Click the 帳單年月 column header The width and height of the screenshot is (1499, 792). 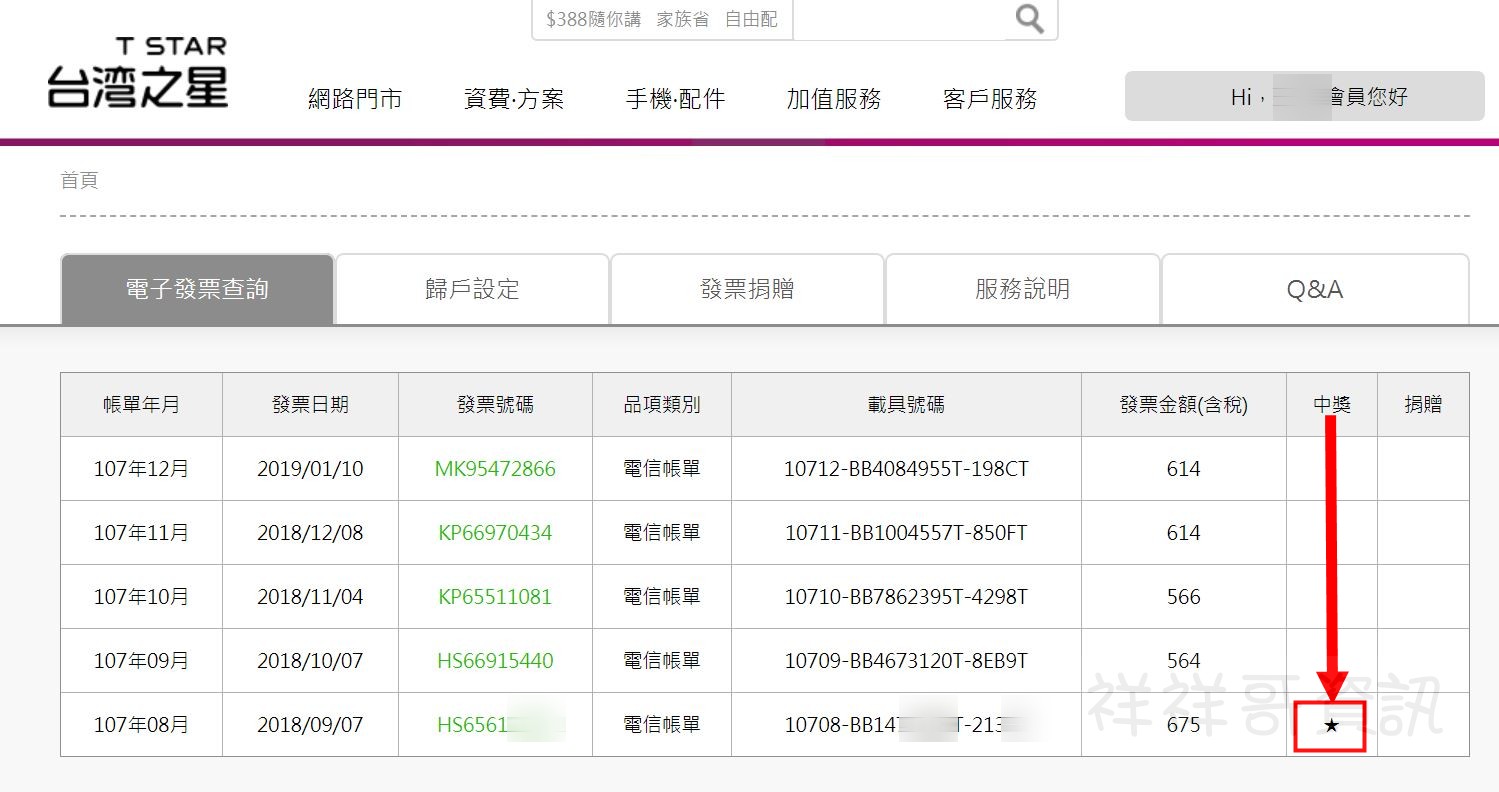click(x=141, y=405)
